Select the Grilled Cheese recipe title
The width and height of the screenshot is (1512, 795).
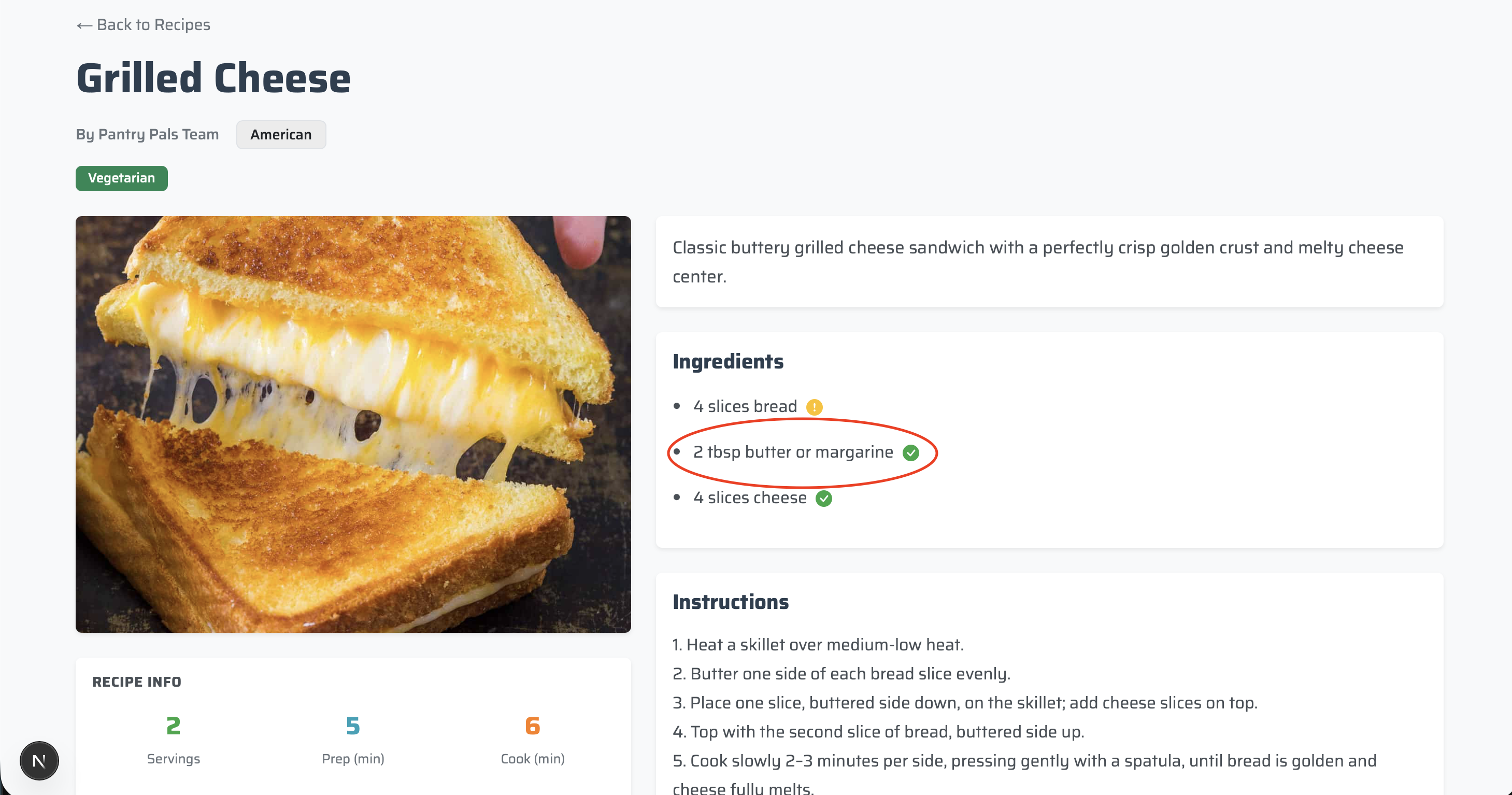coord(213,77)
